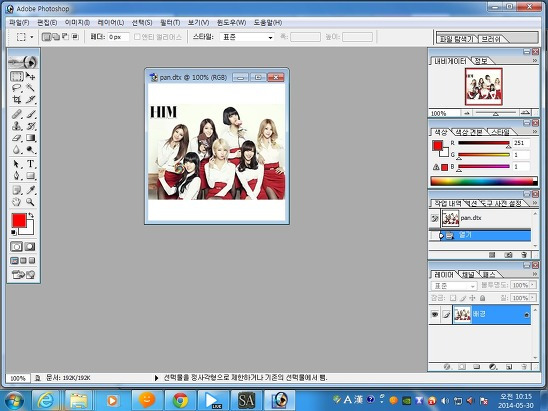Viewport: 548px width, 411px height.
Task: Enable lock image pixels brush checkbox
Action: pos(463,298)
